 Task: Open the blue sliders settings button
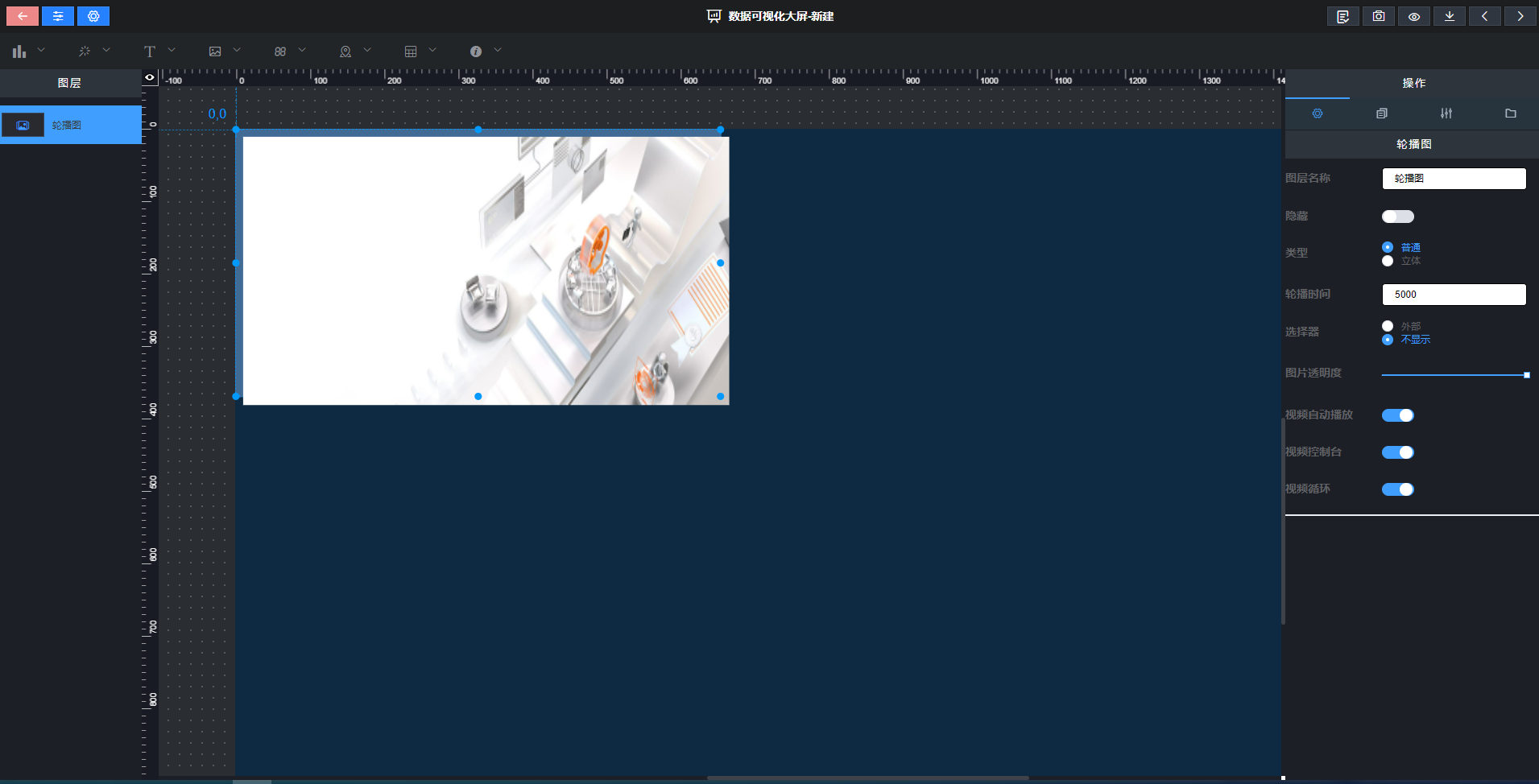click(58, 16)
